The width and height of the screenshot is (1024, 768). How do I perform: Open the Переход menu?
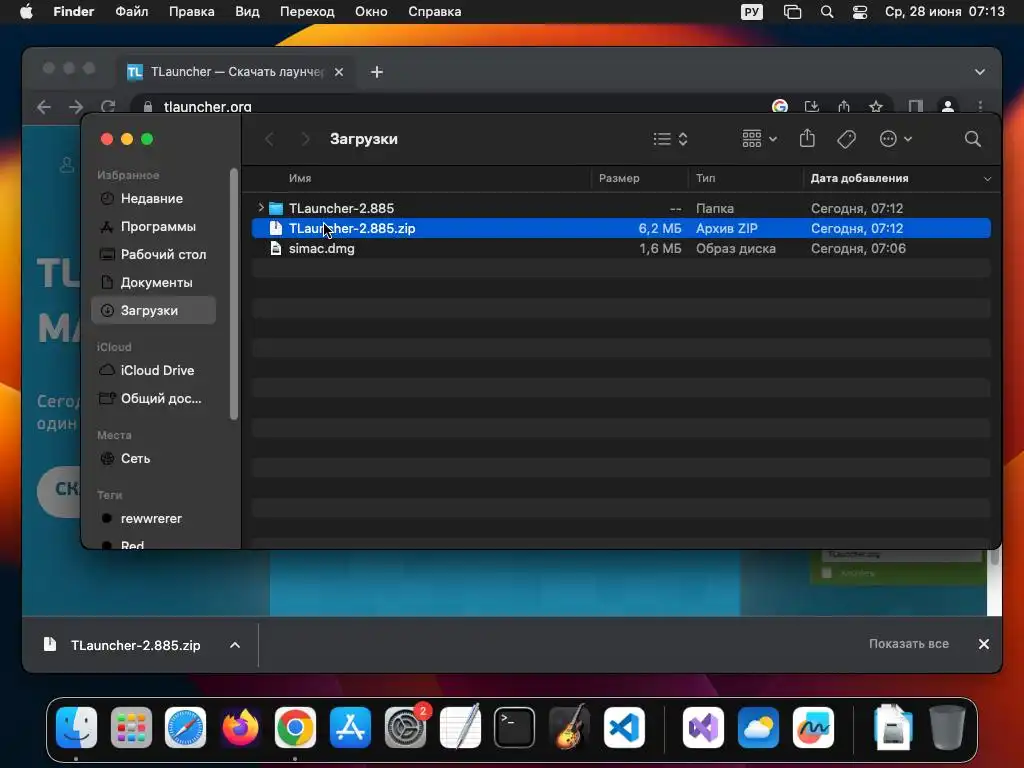[307, 12]
